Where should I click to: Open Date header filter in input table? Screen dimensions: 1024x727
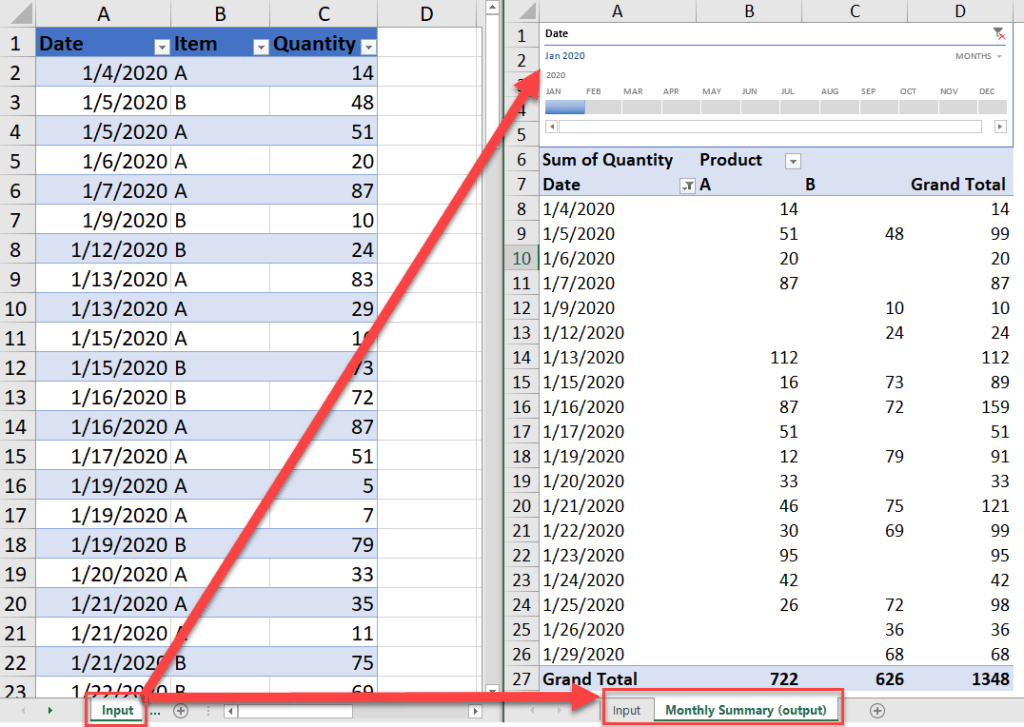pos(161,46)
